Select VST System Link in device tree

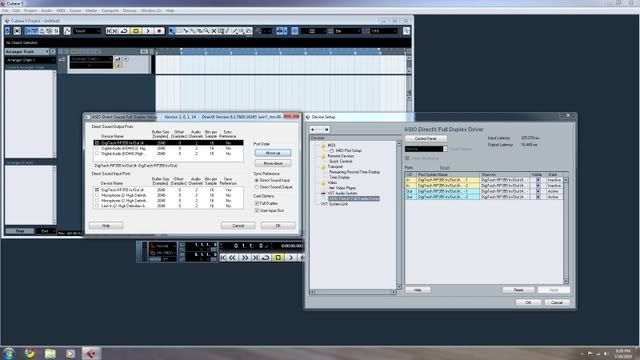[334, 204]
